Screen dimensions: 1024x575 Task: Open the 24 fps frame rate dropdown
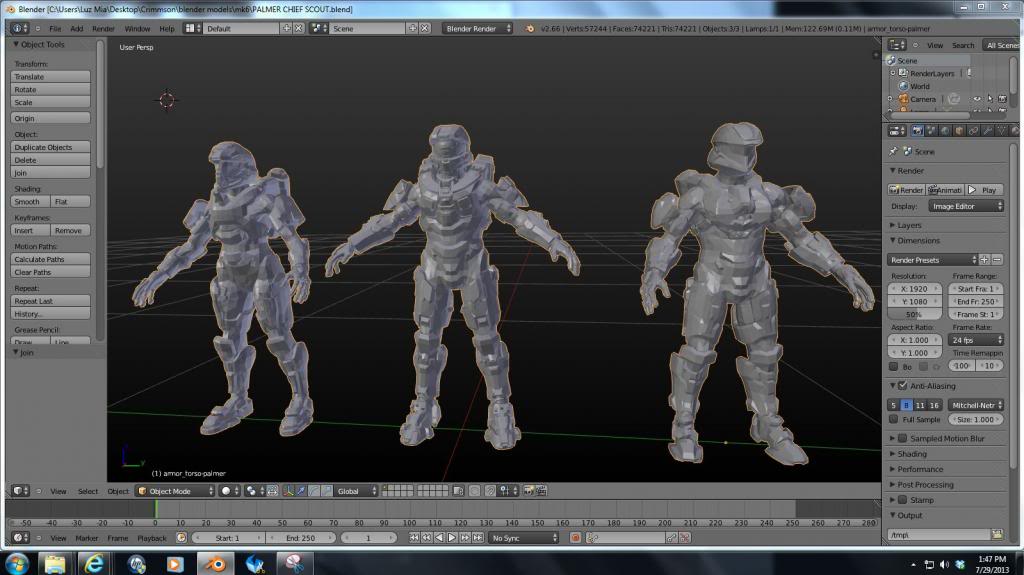(x=976, y=340)
